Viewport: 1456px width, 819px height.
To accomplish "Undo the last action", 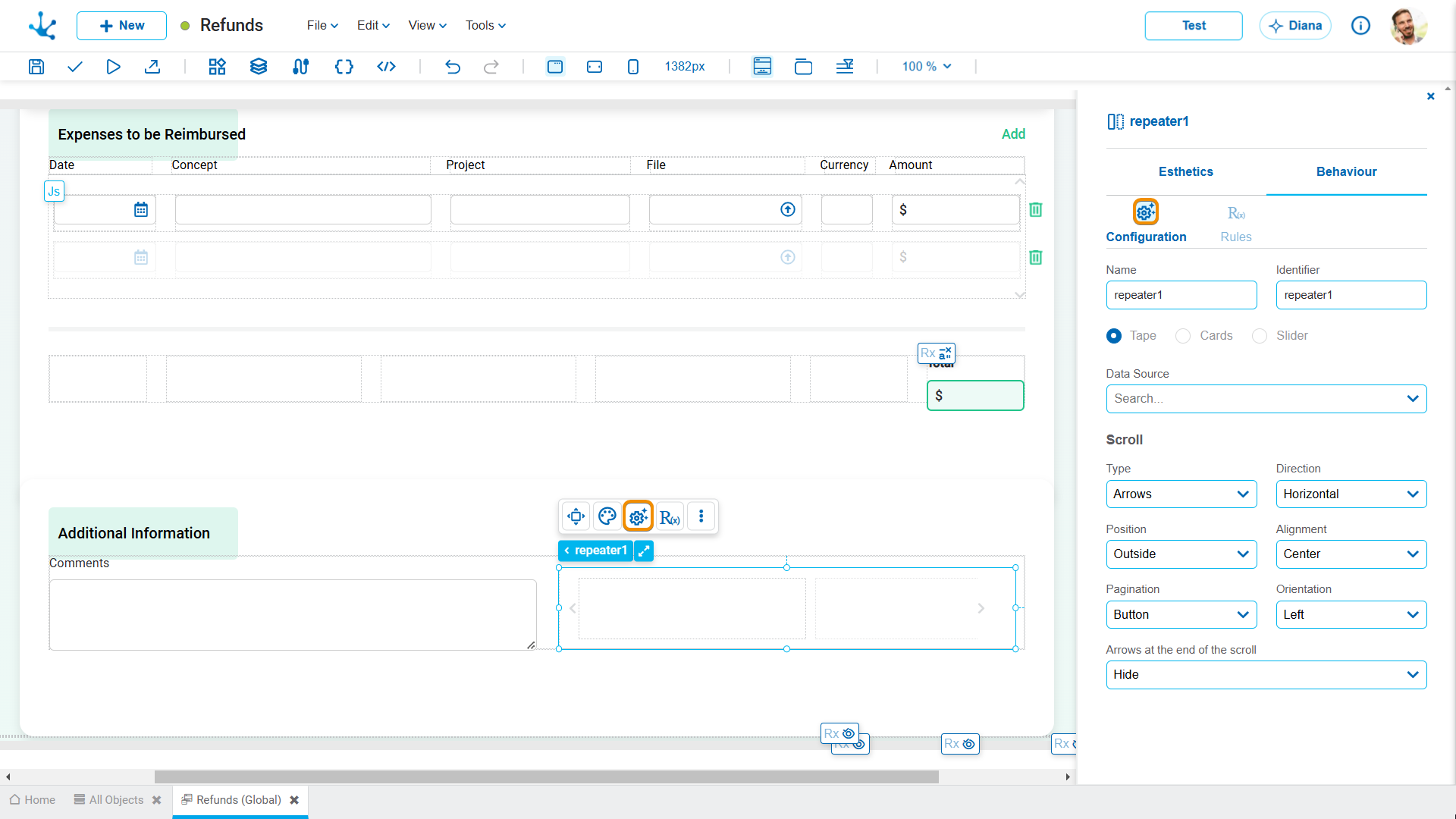I will click(453, 67).
